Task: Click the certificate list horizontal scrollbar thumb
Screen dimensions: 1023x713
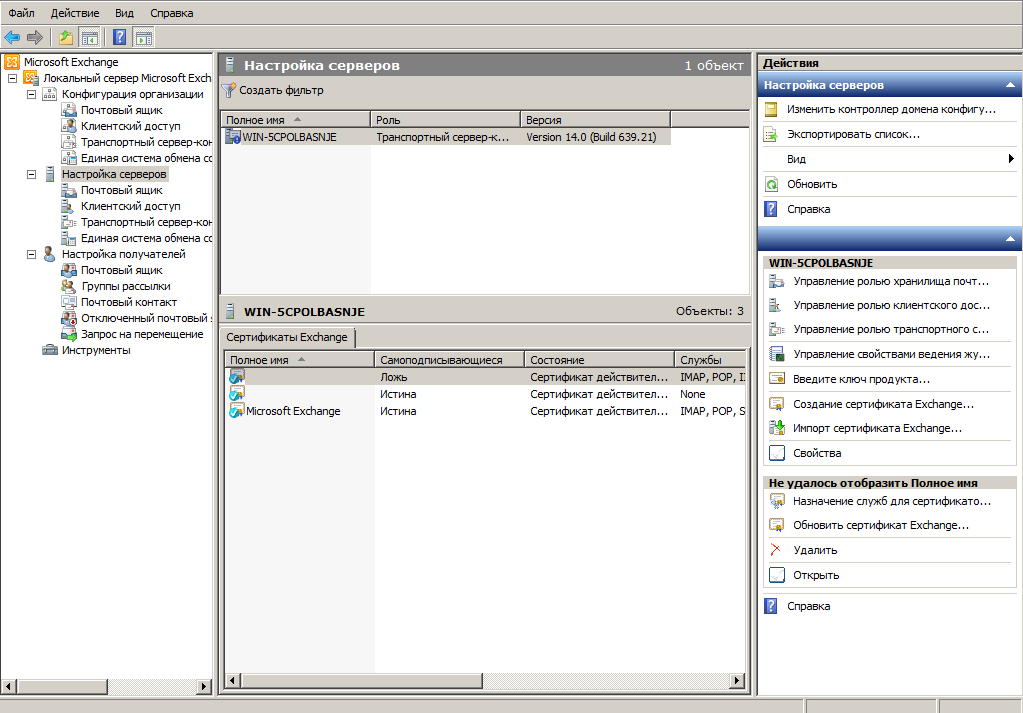Action: point(362,680)
